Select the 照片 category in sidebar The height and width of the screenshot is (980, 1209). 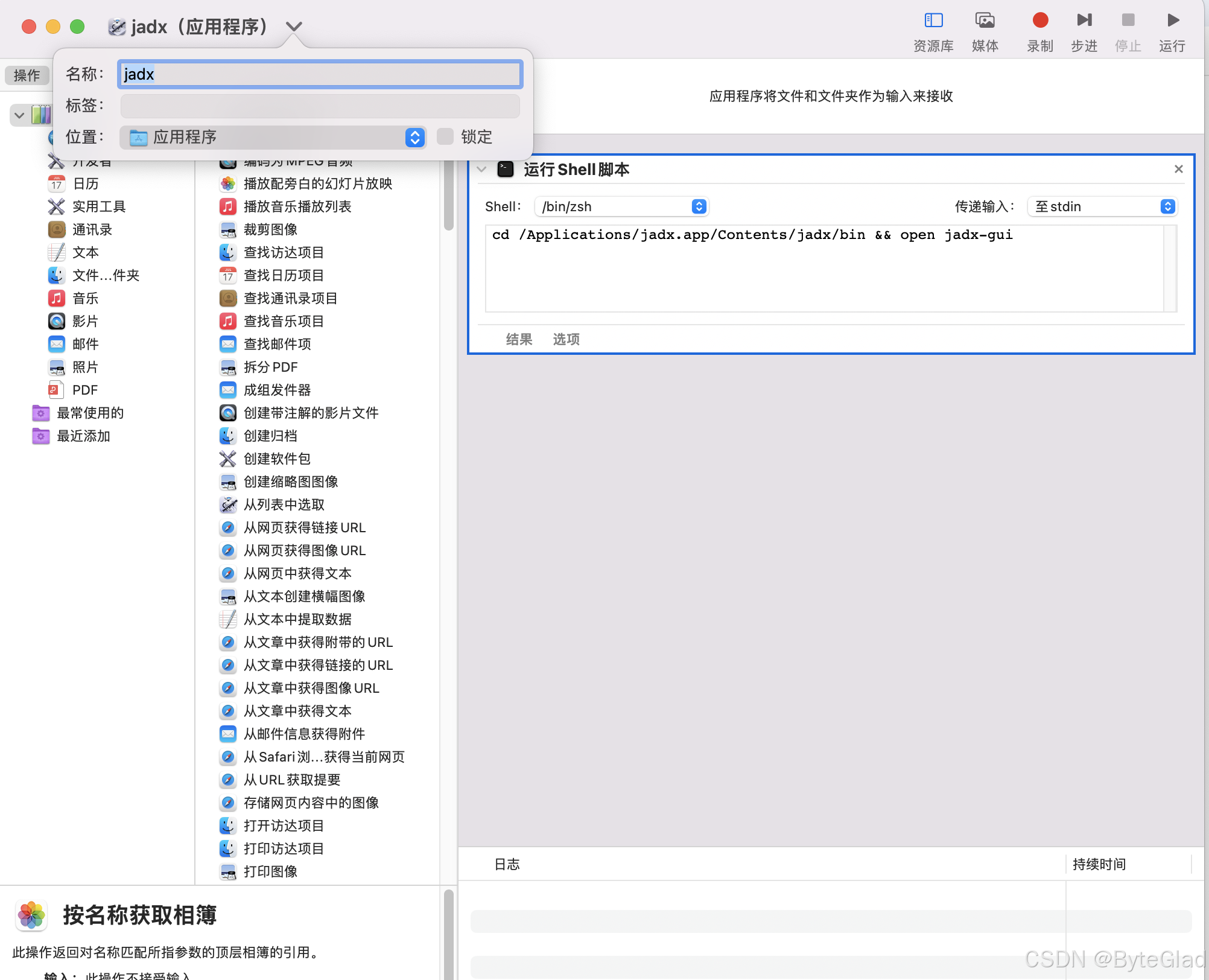[x=86, y=367]
